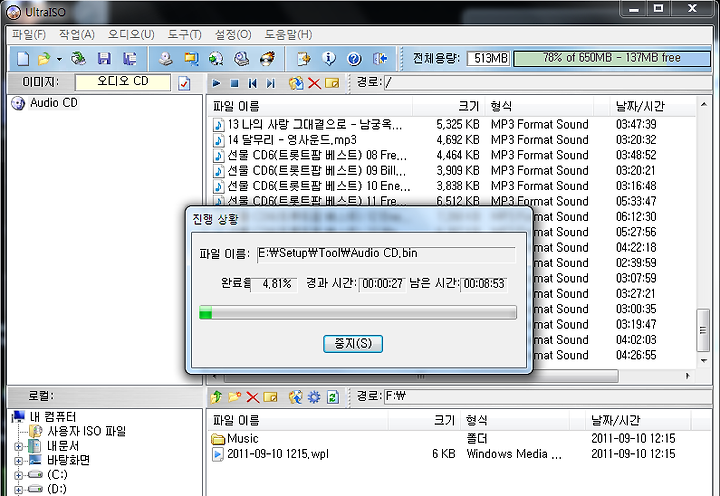Click the Convert image format icon
Screen dimensions: 720x496
[191, 59]
